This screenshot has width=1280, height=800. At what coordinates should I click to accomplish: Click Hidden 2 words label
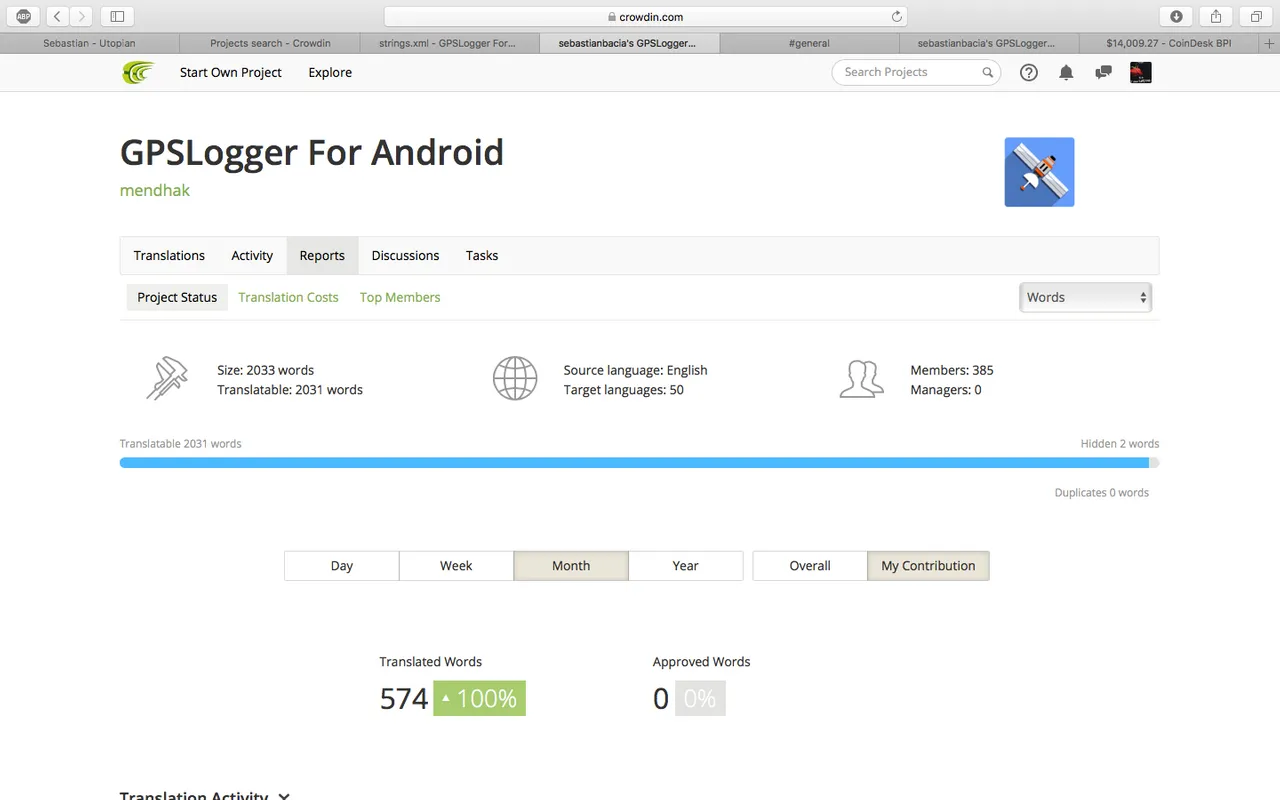pos(1120,443)
